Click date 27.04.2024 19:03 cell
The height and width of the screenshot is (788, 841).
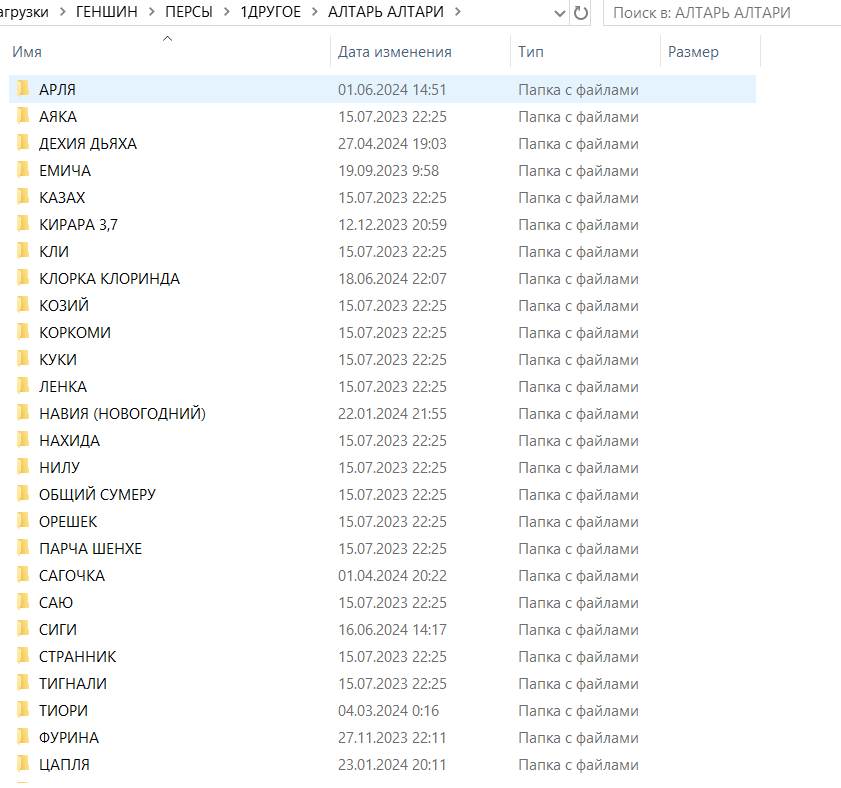(392, 144)
